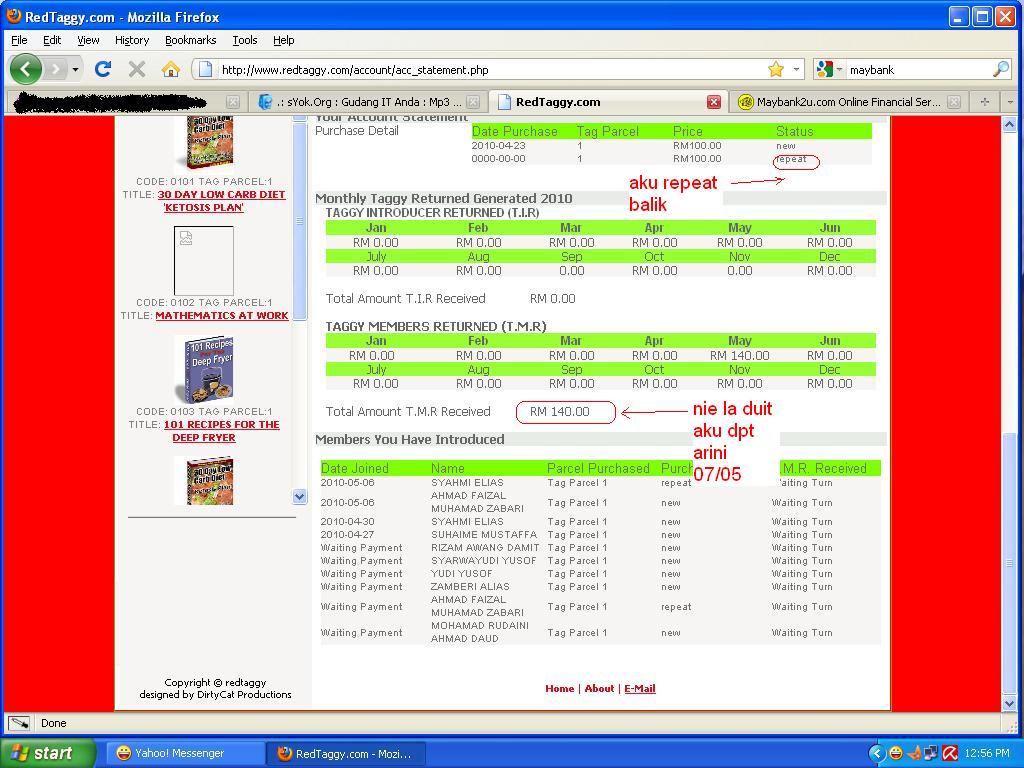Click the search magnifier icon
Viewport: 1024px width, 768px height.
coord(1000,69)
